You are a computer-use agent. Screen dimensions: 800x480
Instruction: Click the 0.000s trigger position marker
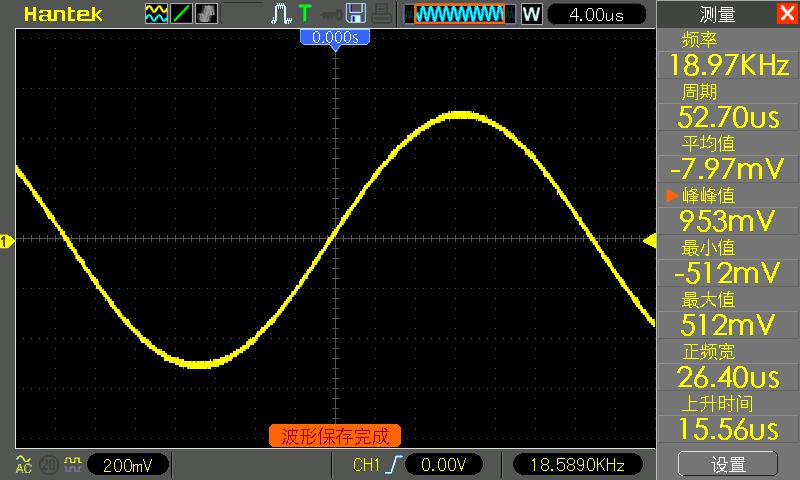click(x=335, y=40)
